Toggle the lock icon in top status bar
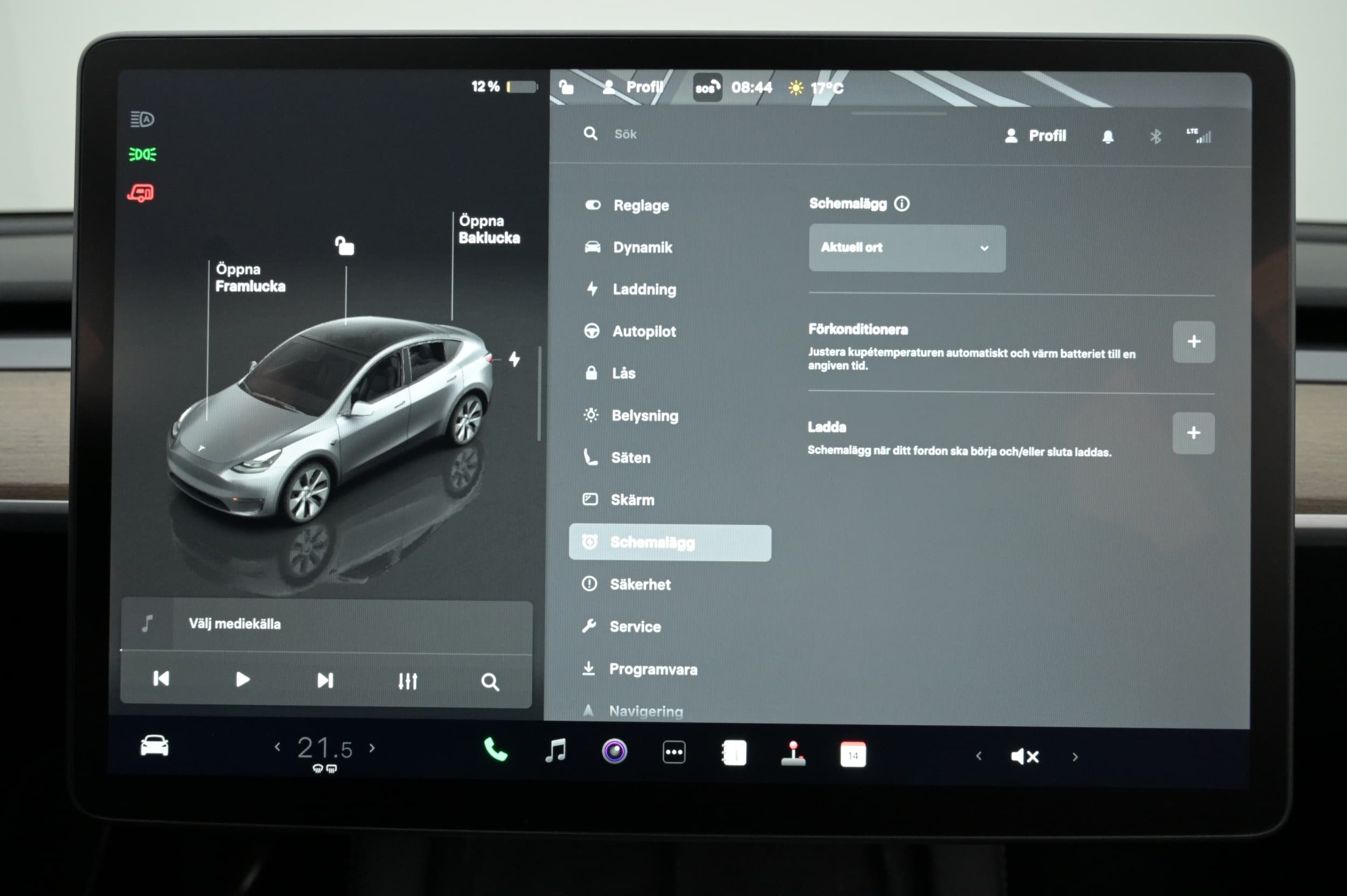 pos(566,87)
